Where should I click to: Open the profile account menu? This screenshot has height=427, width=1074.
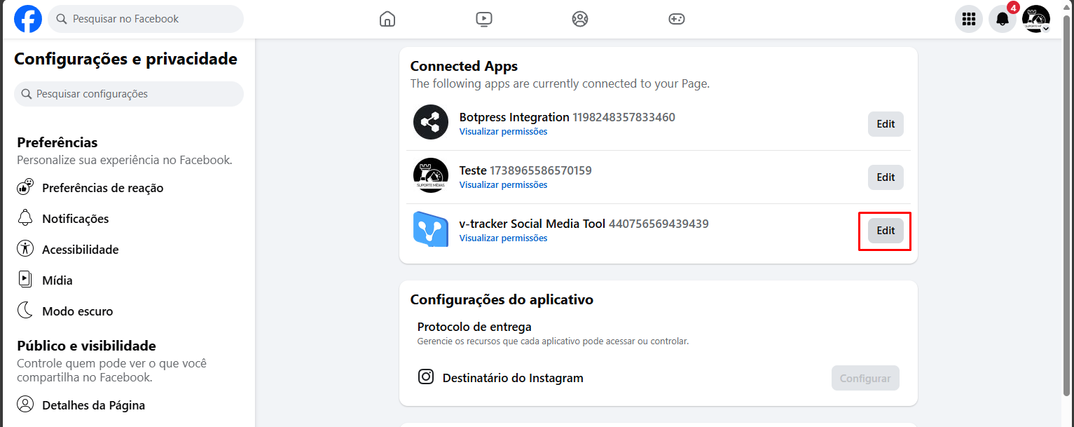click(1036, 19)
